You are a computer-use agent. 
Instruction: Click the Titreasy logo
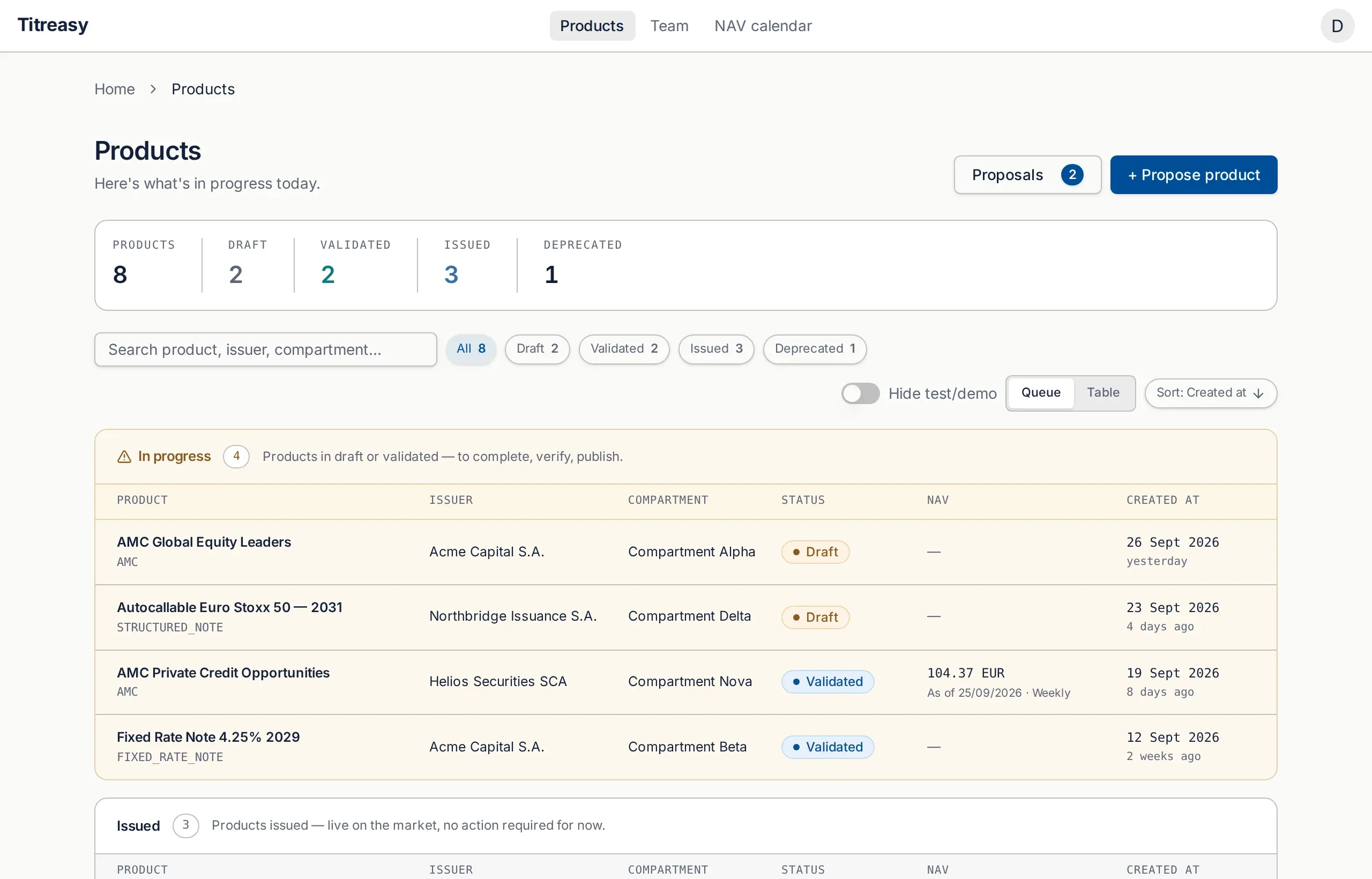53,25
